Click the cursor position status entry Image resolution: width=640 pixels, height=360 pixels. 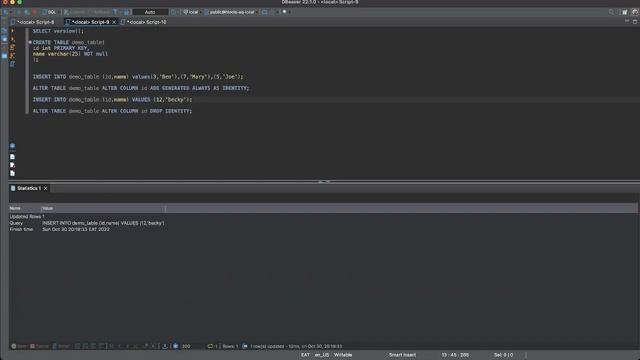pos(455,355)
